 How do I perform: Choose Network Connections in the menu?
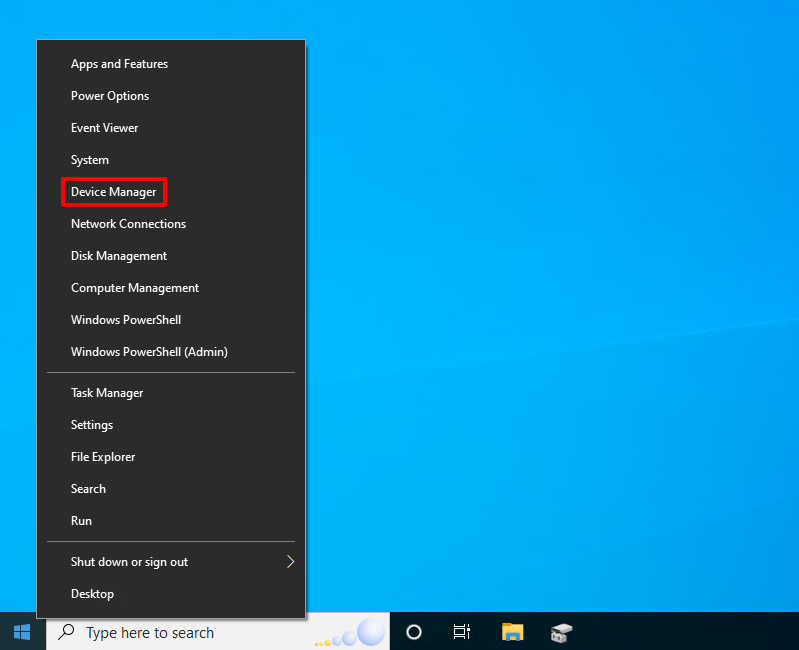[x=128, y=224]
